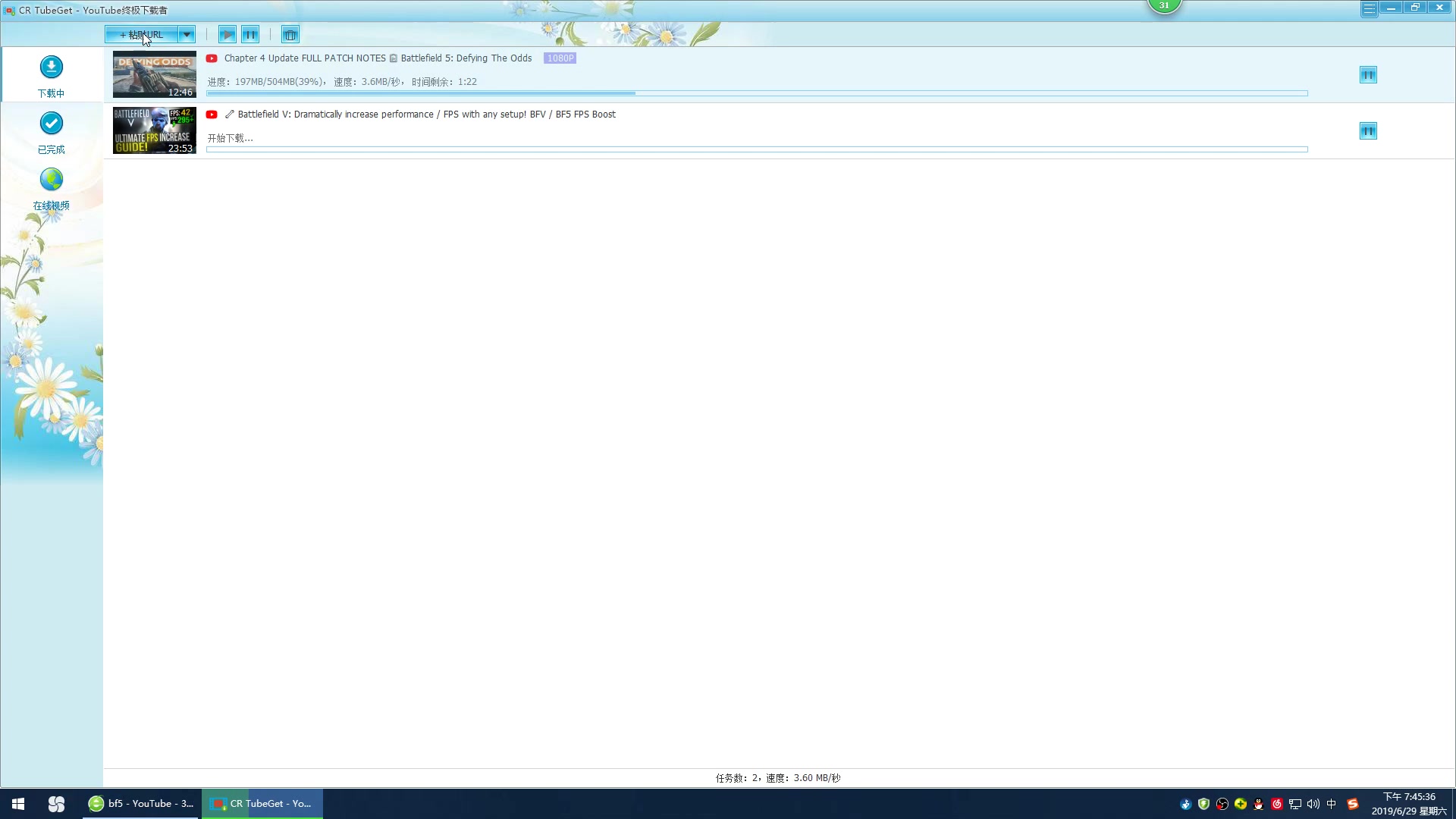Viewport: 1456px width, 819px height.
Task: Click the network connection tray icon
Action: (x=1295, y=804)
